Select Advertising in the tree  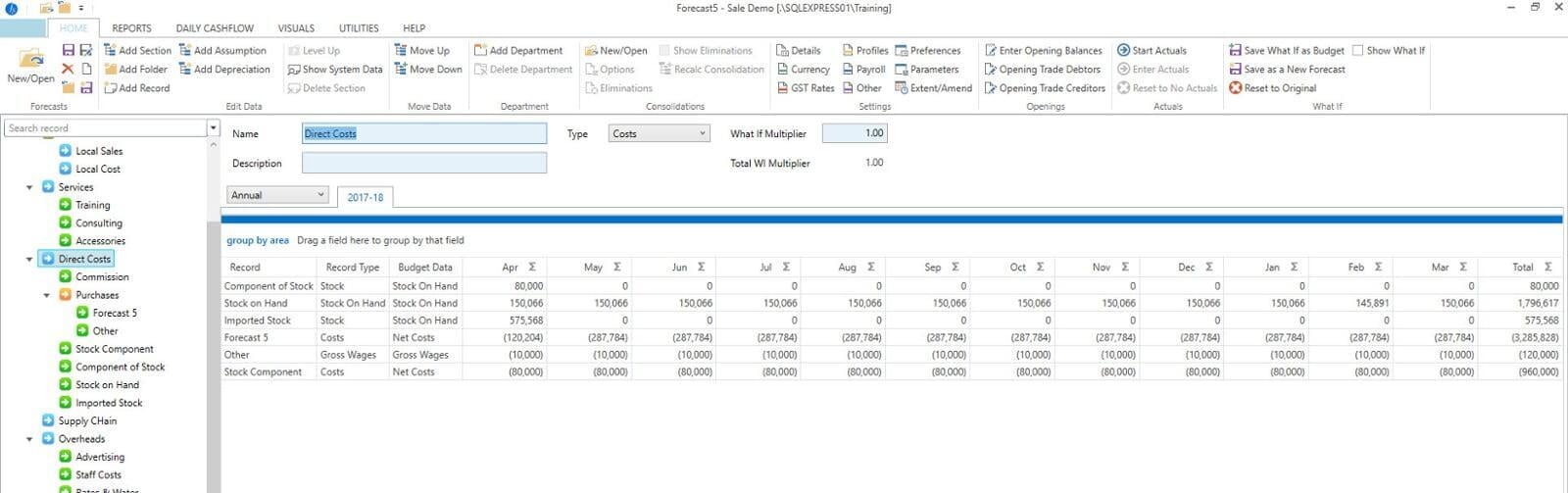[x=100, y=457]
